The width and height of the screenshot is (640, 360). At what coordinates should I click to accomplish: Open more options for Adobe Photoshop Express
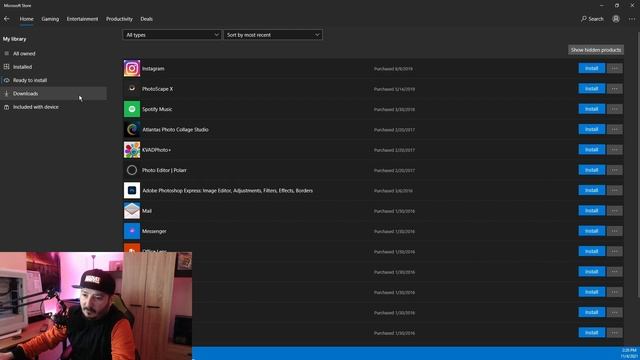tap(615, 190)
